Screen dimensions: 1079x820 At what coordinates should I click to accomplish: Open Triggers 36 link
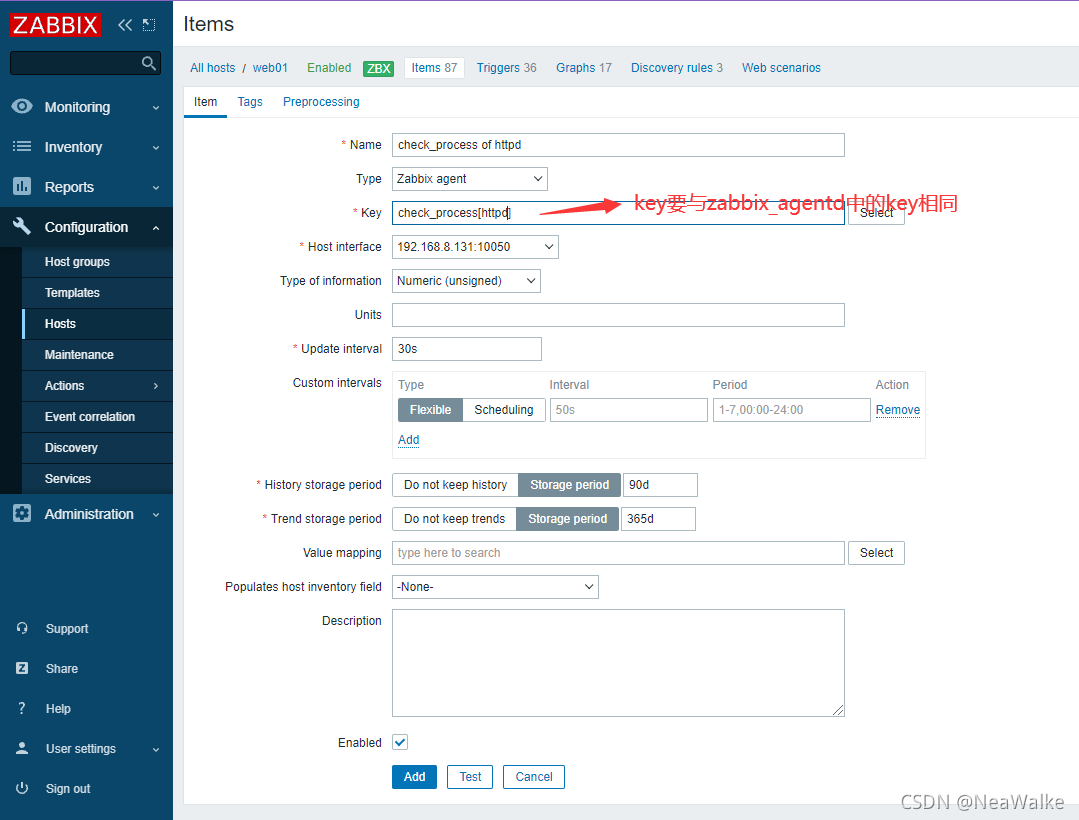click(x=506, y=68)
